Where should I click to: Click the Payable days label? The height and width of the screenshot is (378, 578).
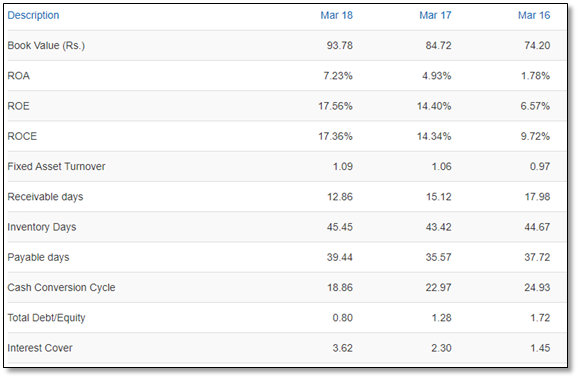point(38,257)
